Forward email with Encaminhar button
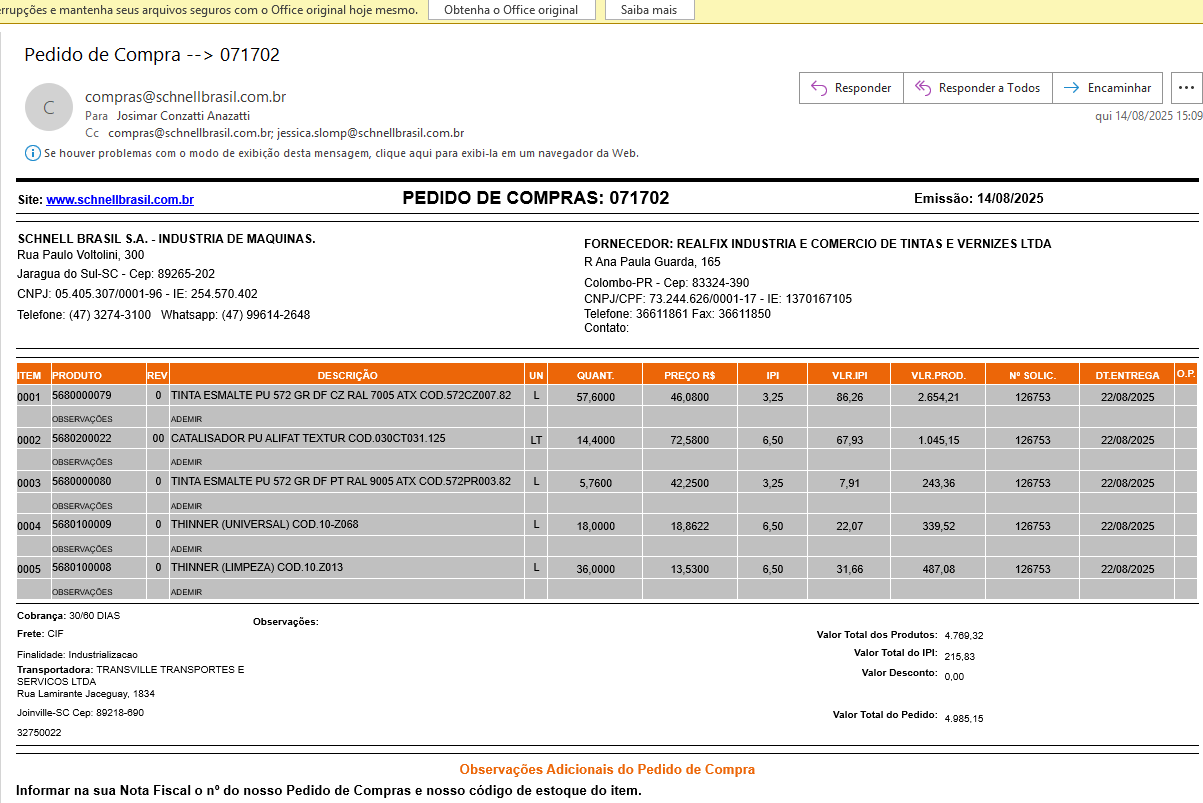1203x803 pixels. (1108, 88)
